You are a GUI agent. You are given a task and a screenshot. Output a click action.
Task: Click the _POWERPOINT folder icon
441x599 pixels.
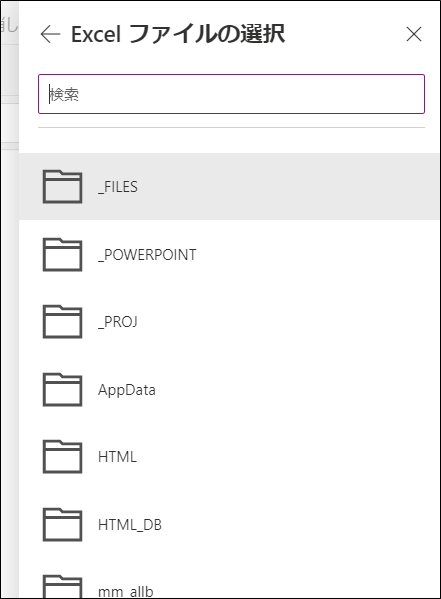62,254
